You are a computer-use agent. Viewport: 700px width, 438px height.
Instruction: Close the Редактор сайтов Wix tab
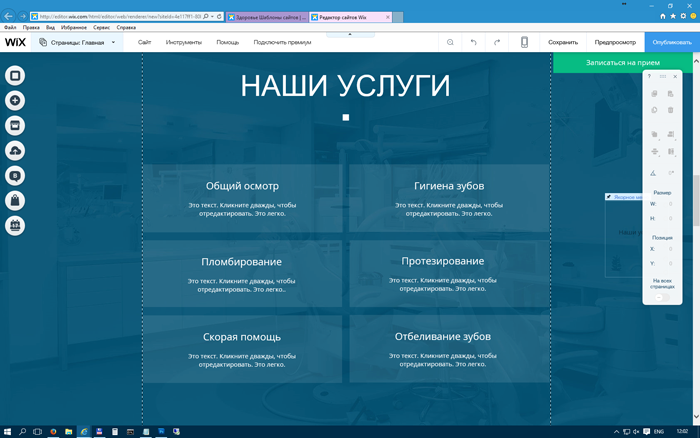(388, 17)
